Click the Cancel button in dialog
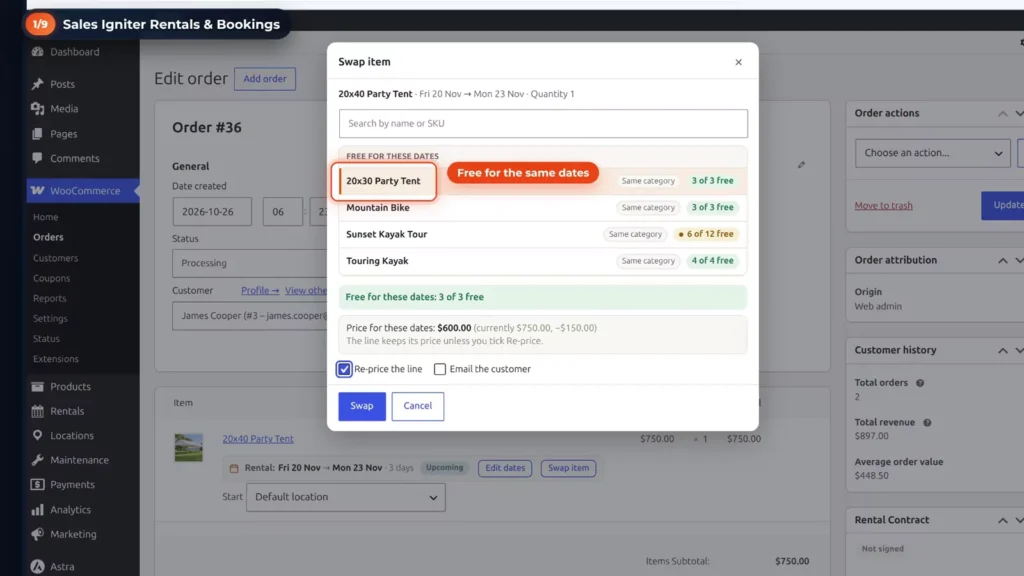The width and height of the screenshot is (1024, 576). (x=418, y=406)
